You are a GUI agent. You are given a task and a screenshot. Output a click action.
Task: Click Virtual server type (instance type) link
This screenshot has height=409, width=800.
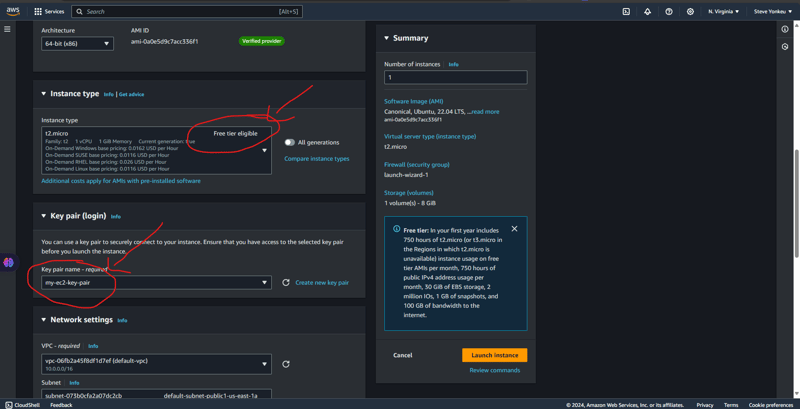pyautogui.click(x=430, y=136)
